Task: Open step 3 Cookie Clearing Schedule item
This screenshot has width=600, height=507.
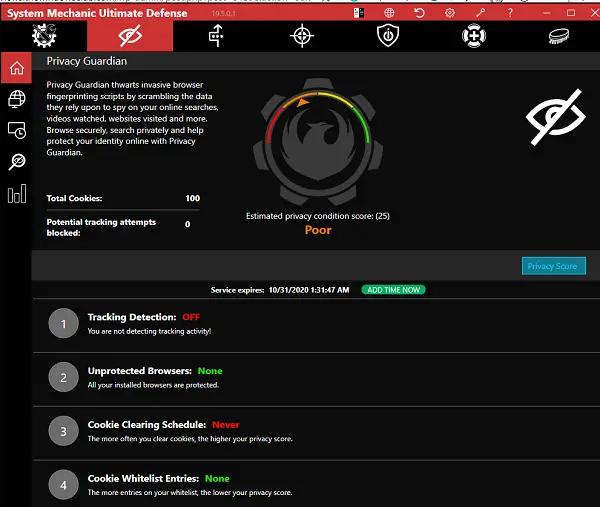Action: coord(316,432)
